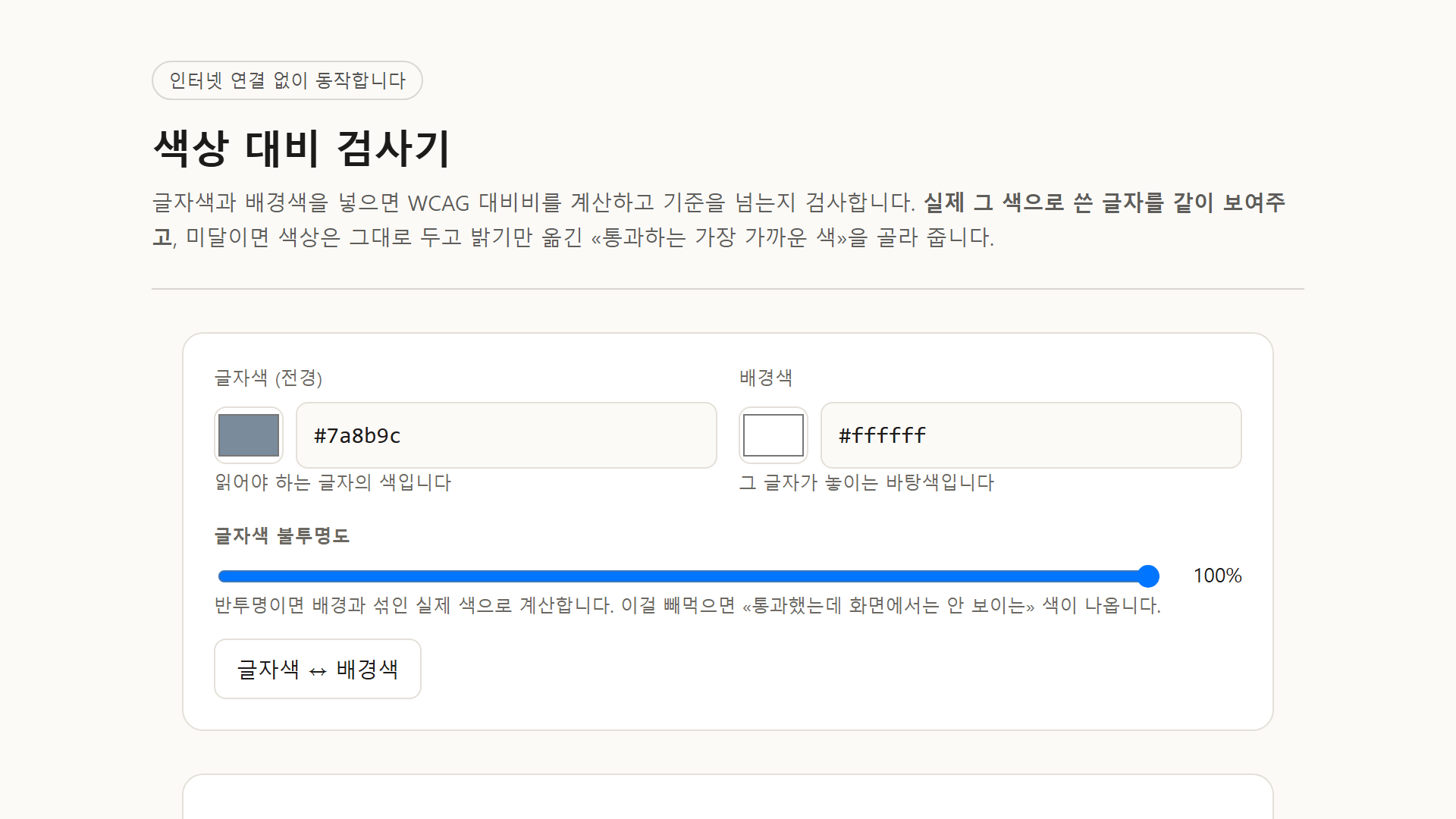The height and width of the screenshot is (819, 1456).
Task: Click the 글자색 불투명도 label
Action: coord(282,536)
